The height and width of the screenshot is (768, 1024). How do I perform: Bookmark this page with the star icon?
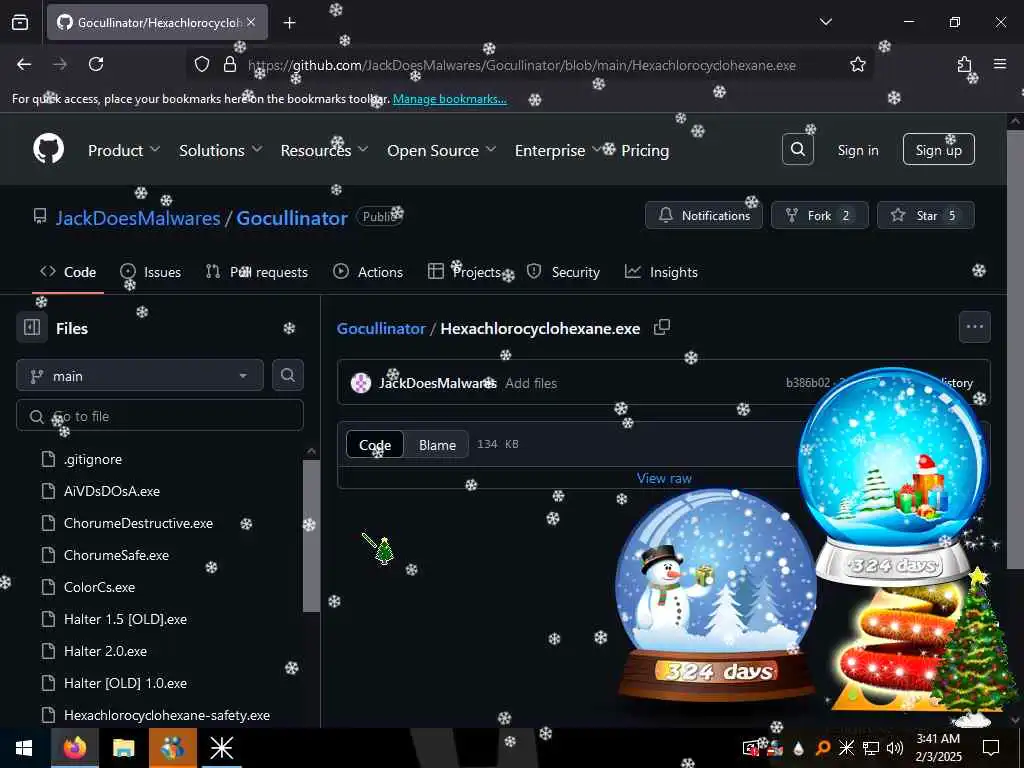(857, 64)
